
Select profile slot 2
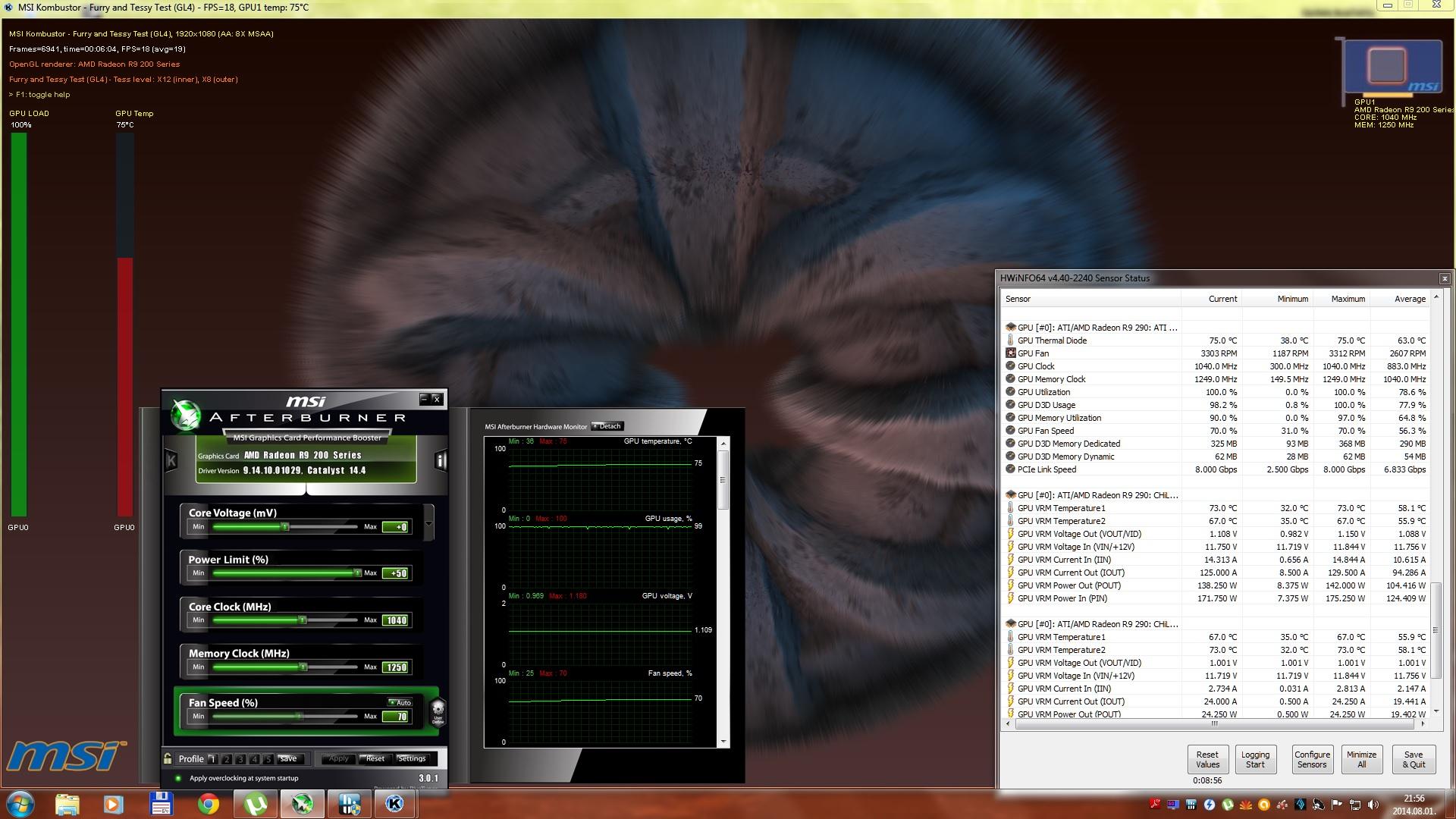pyautogui.click(x=227, y=758)
